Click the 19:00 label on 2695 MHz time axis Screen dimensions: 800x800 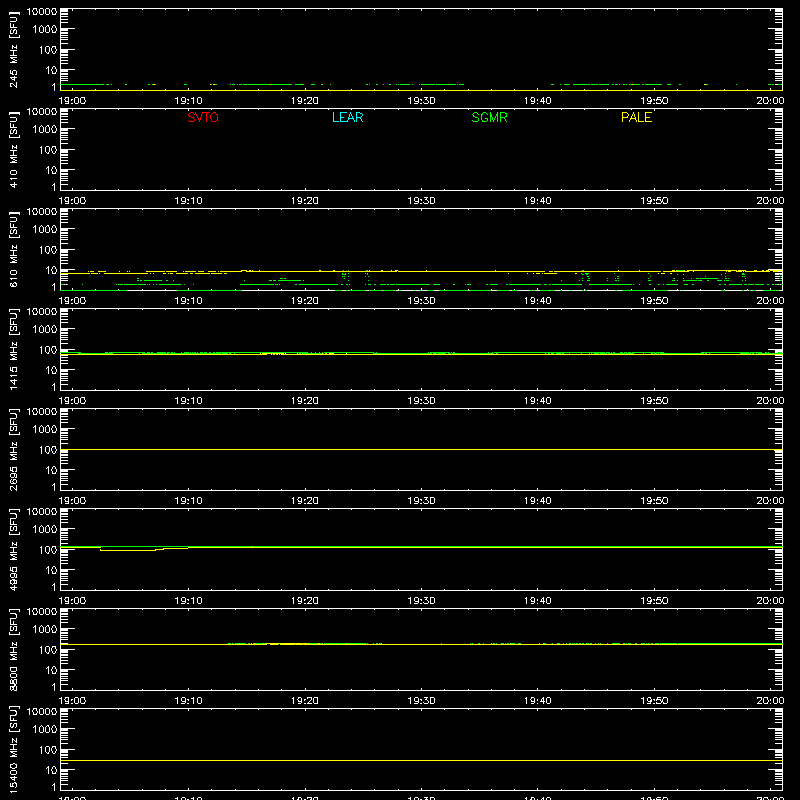tap(72, 501)
